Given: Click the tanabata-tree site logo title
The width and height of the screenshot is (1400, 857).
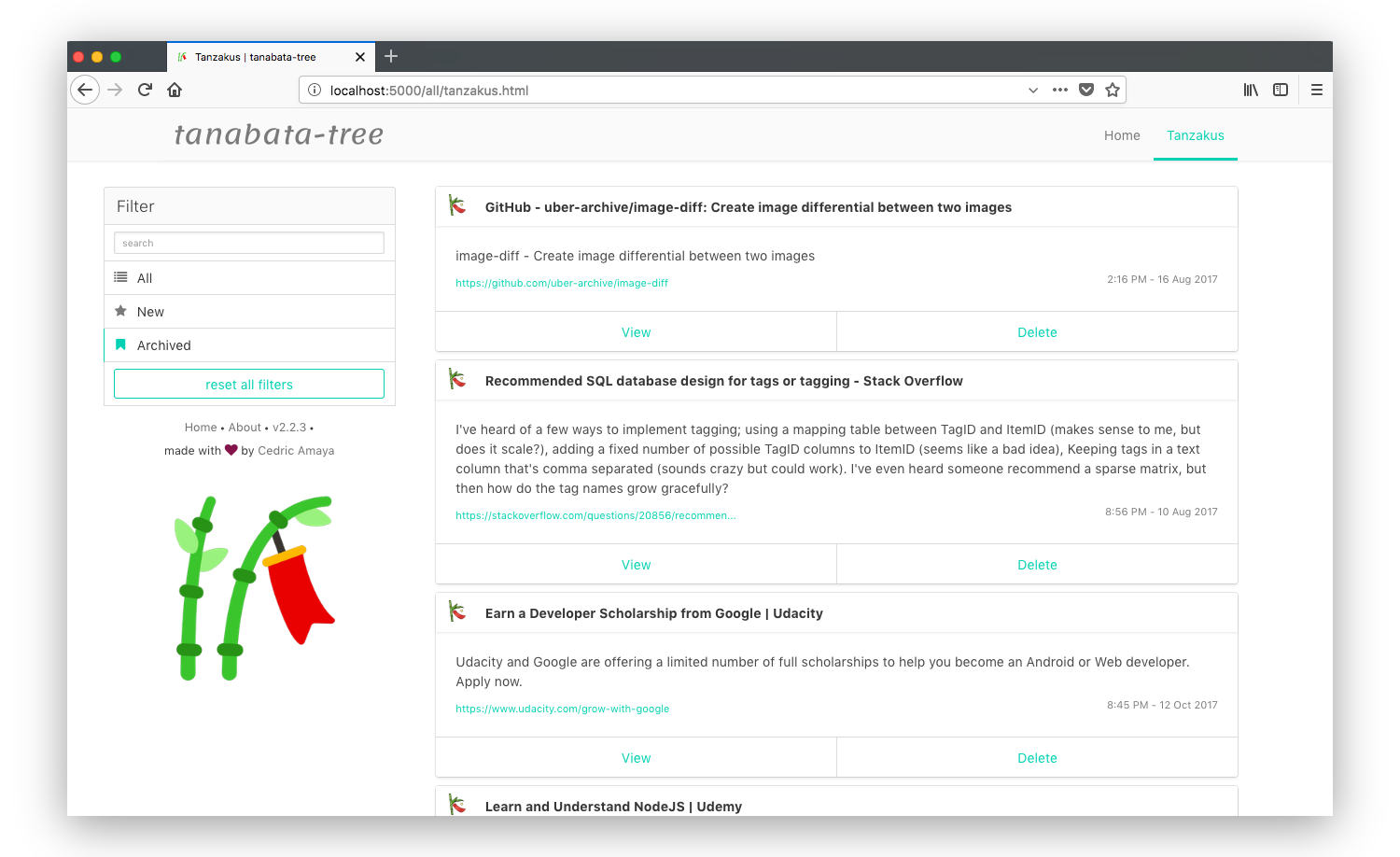Looking at the screenshot, I should 279,134.
